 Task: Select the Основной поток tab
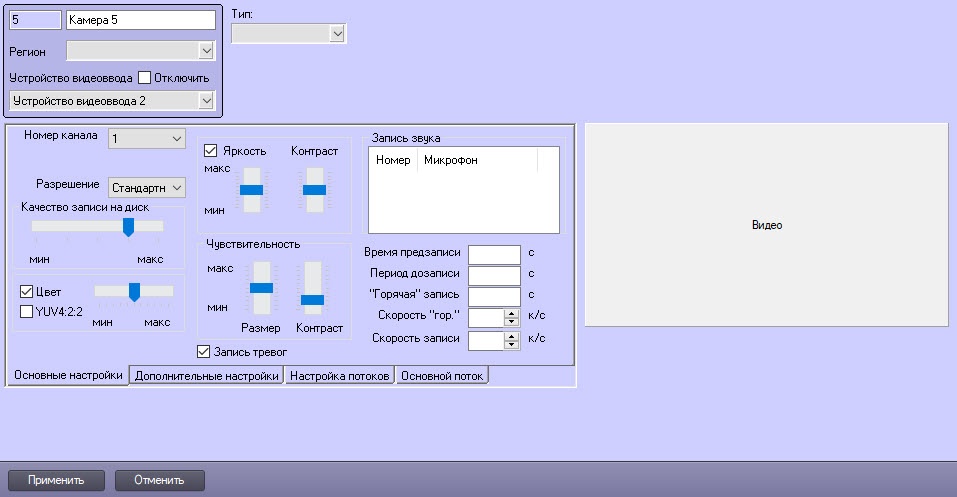(x=442, y=376)
